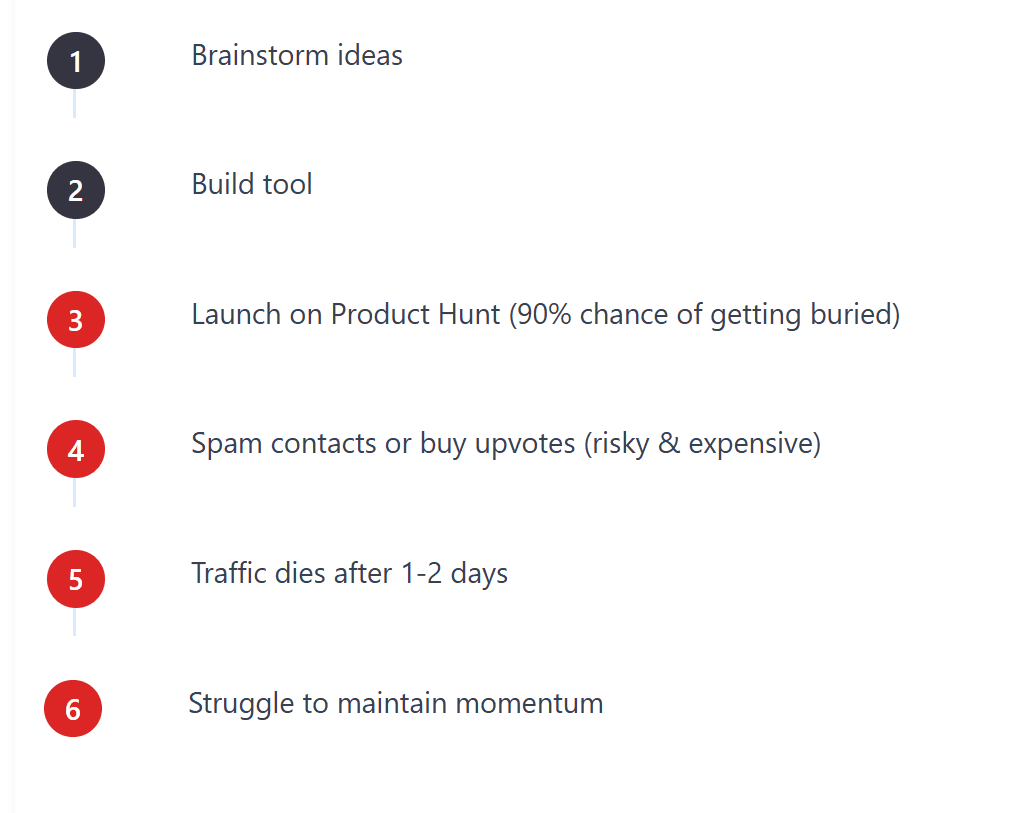Click the dark step 2 circle
This screenshot has width=1018, height=813.
click(x=76, y=190)
